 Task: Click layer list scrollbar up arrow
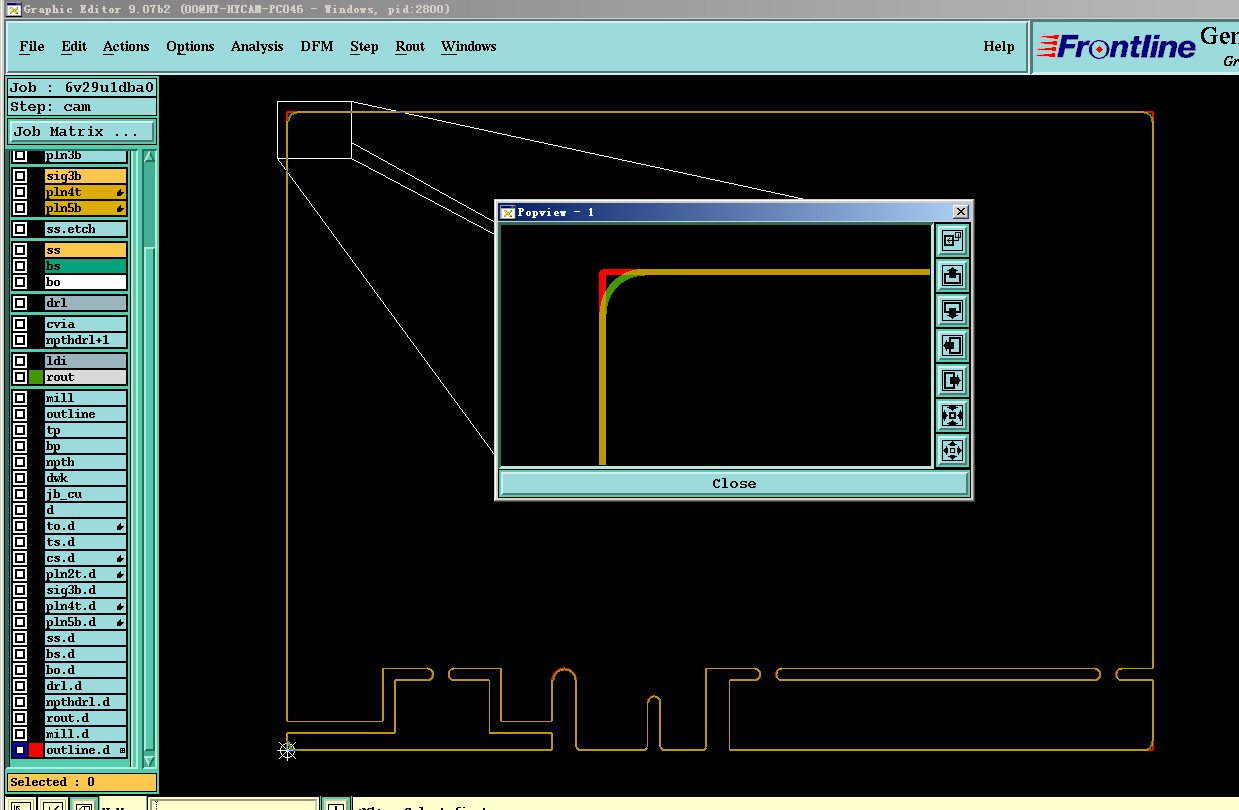150,157
